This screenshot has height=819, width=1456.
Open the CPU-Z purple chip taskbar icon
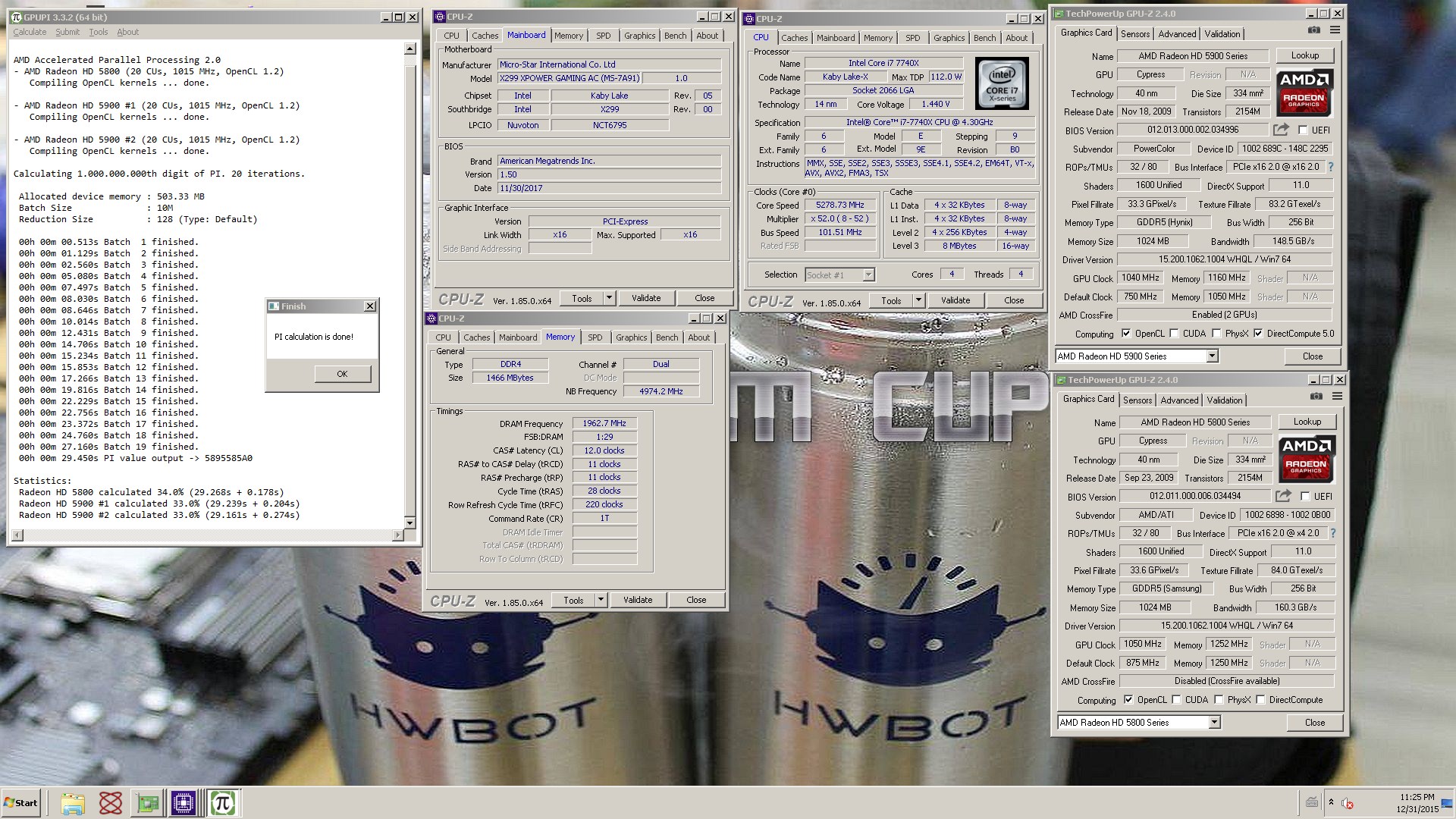[184, 803]
